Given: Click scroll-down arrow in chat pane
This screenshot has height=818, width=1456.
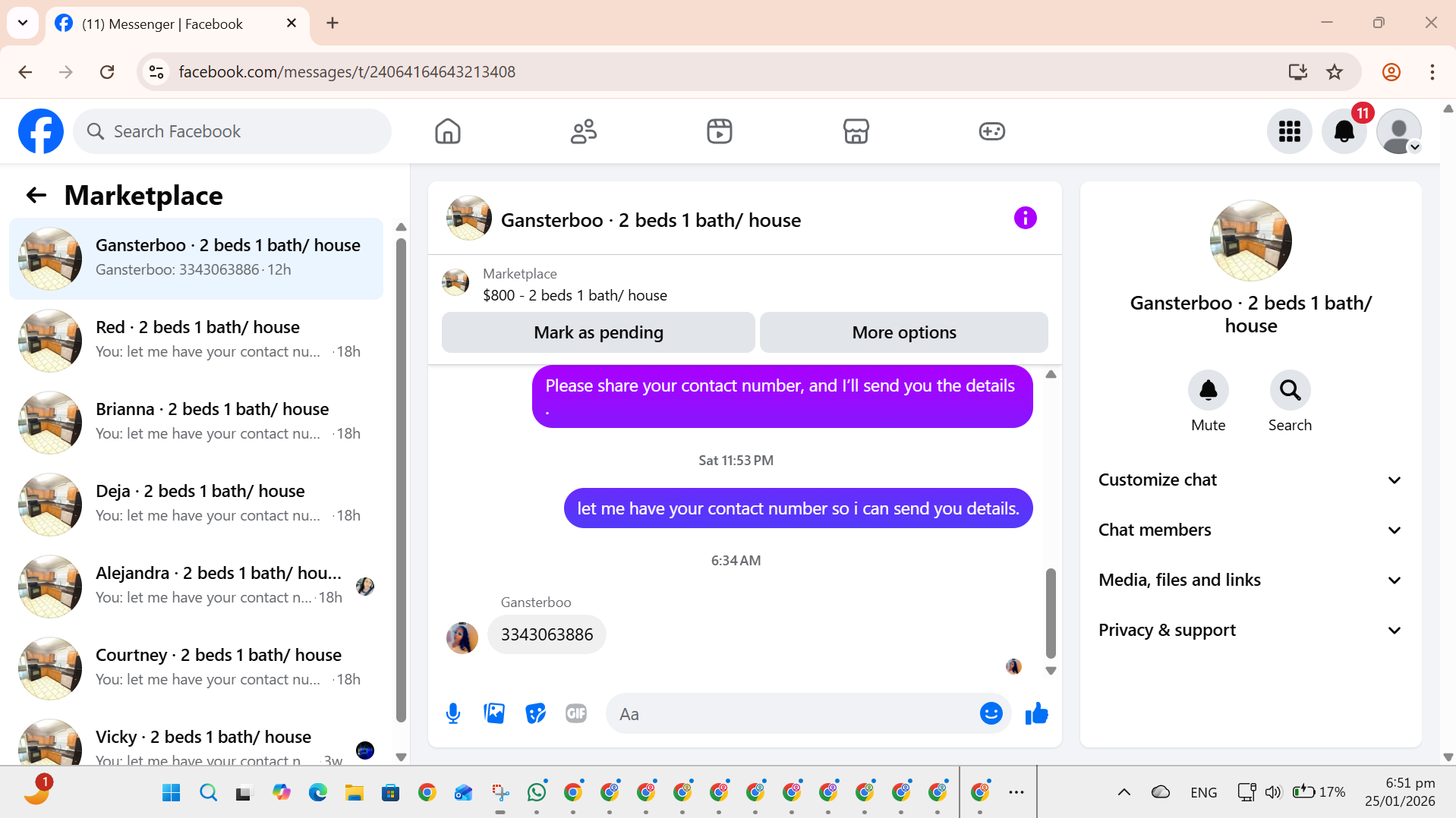Looking at the screenshot, I should [1051, 671].
